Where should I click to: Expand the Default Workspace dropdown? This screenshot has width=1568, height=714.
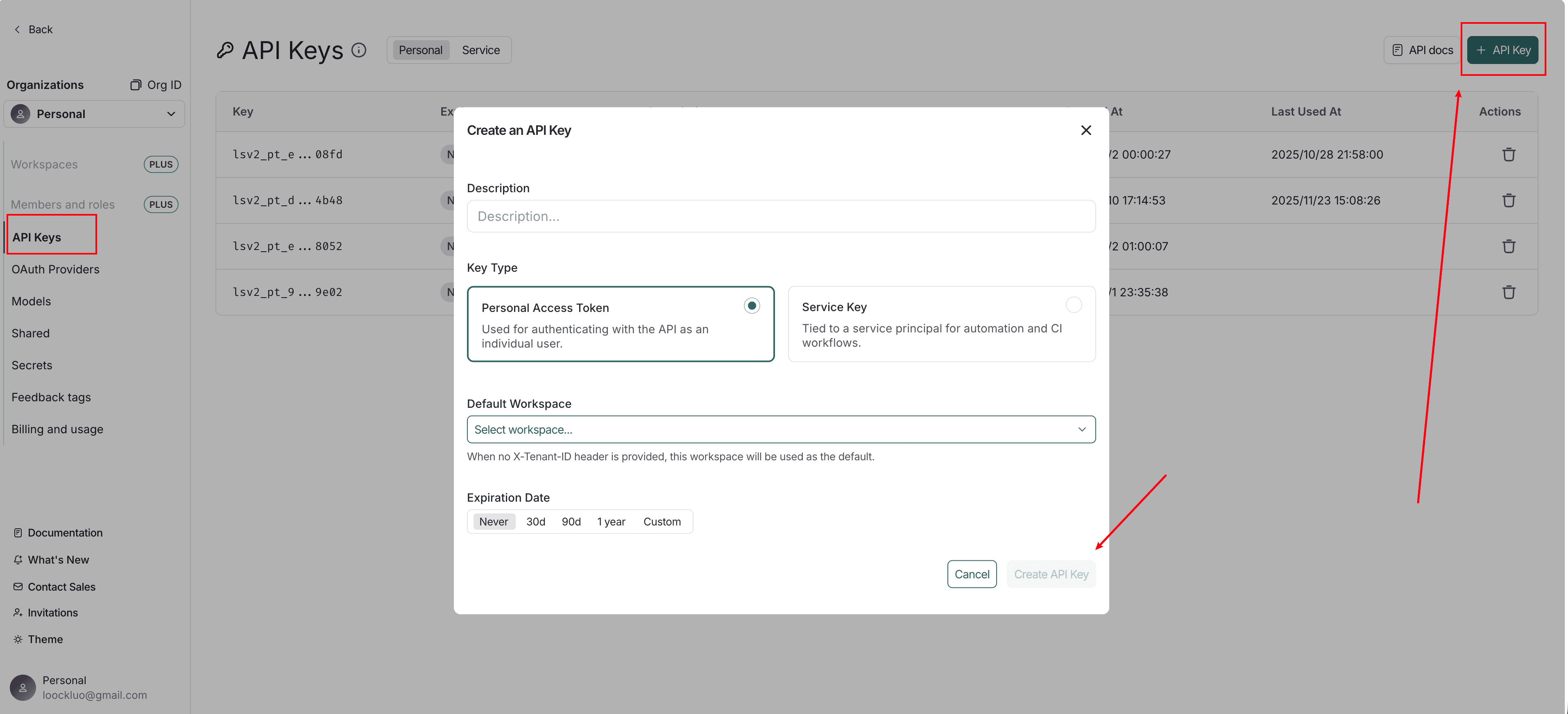coord(780,430)
